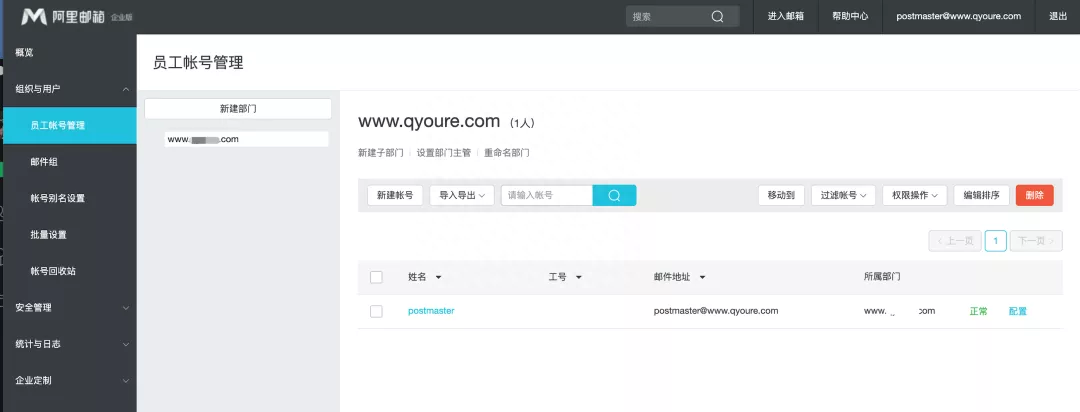Screen dimensions: 1080x412
Task: Check the postmaster row checkbox
Action: (376, 311)
